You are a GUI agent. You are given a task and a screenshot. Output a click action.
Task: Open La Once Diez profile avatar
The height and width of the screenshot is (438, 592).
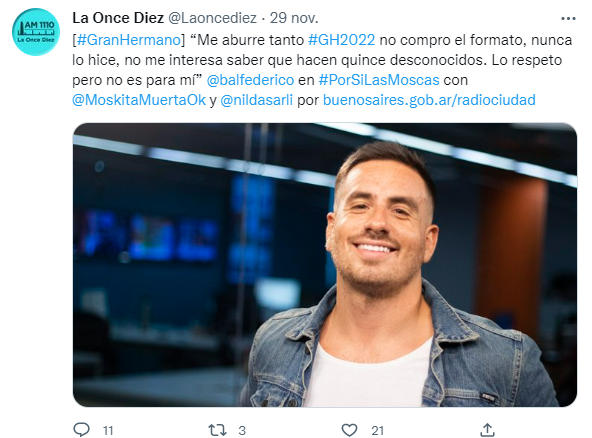[x=36, y=32]
